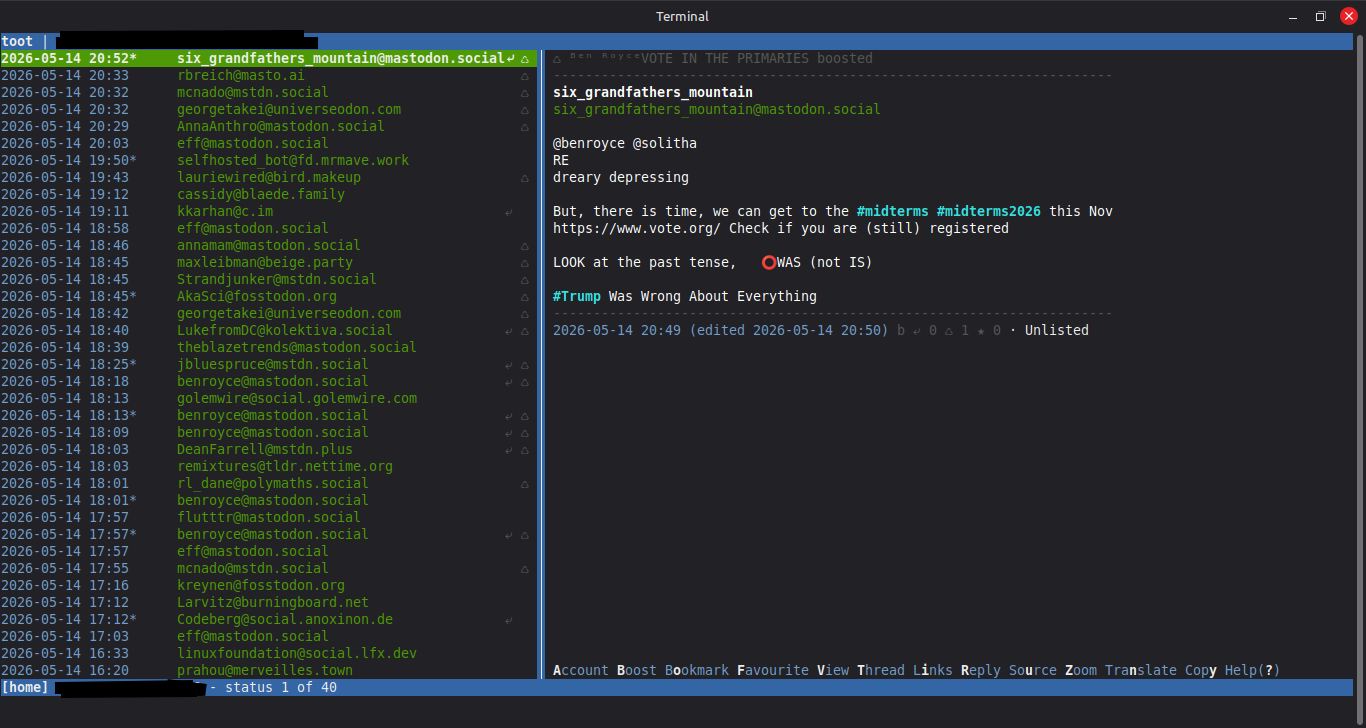
Task: Choose Copy in the bottom command bar
Action: (x=1201, y=670)
